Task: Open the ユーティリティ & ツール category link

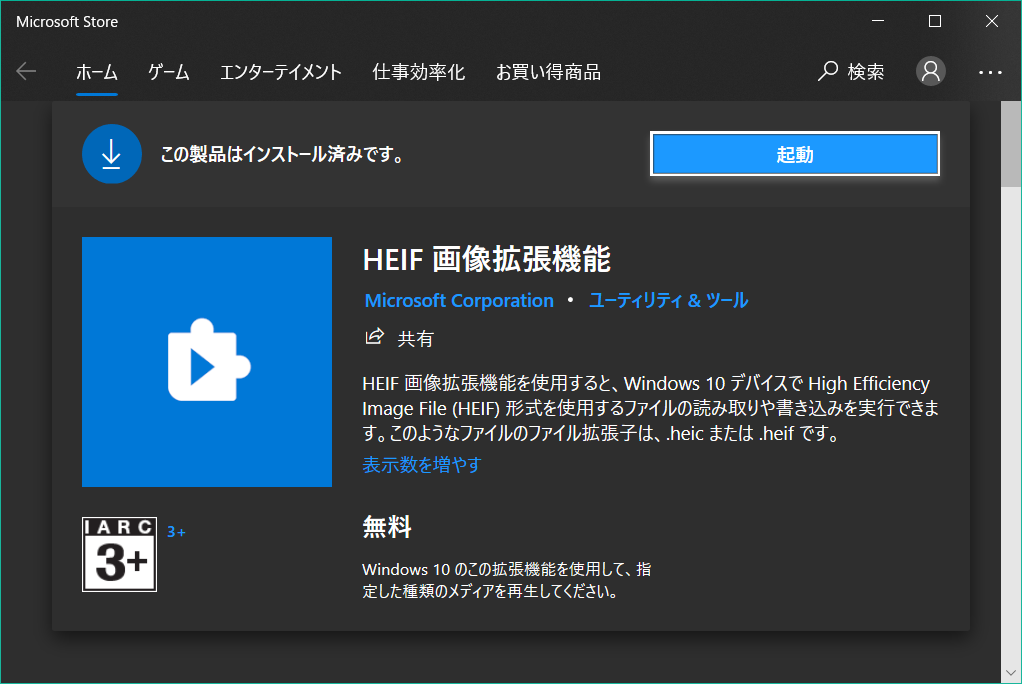Action: pos(668,301)
